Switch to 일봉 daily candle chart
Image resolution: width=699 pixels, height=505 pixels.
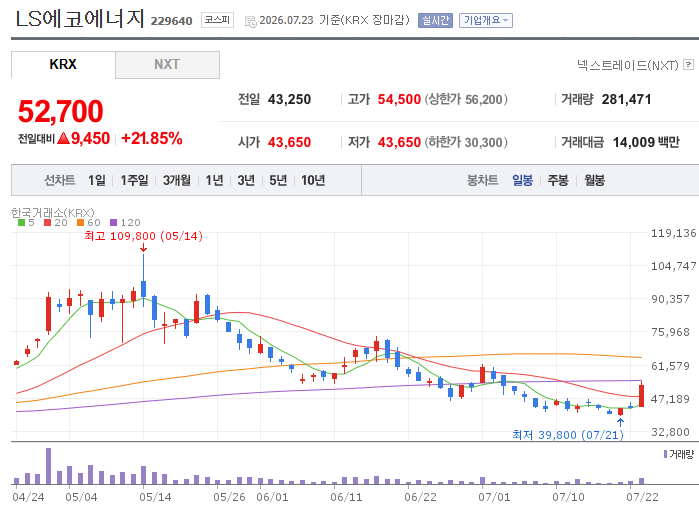tap(522, 180)
